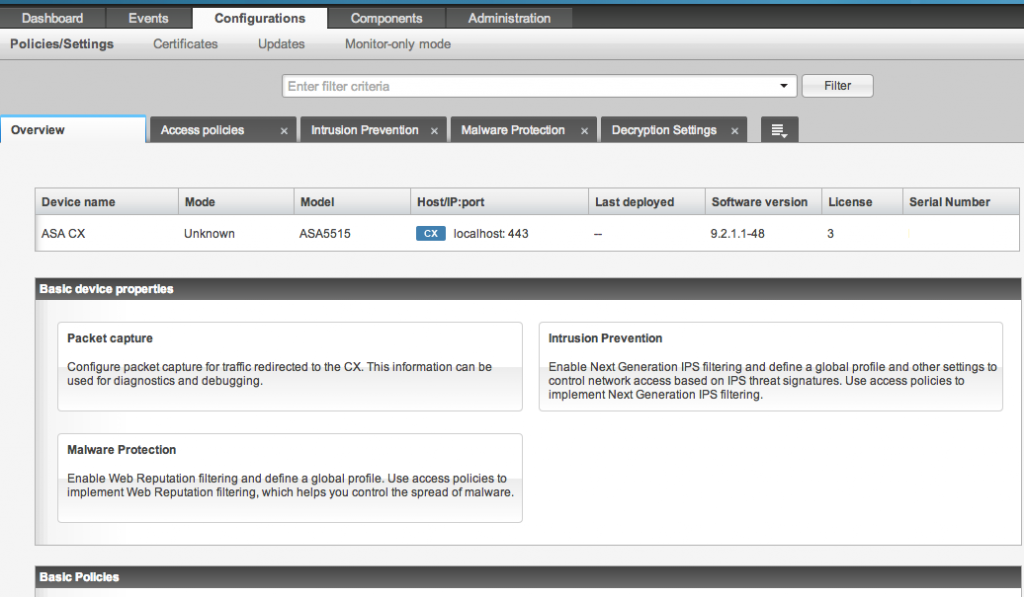Click the CX badge icon in device row

[x=430, y=234]
